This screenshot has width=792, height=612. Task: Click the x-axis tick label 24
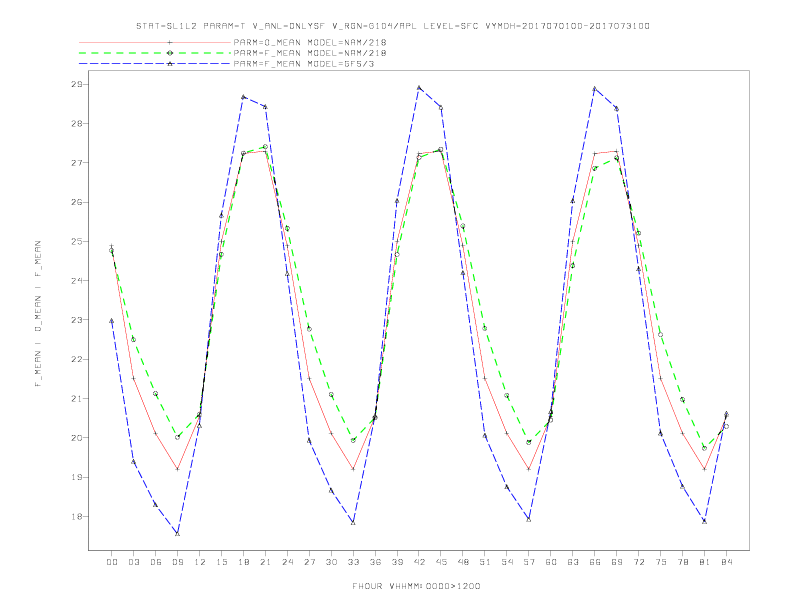click(x=287, y=562)
